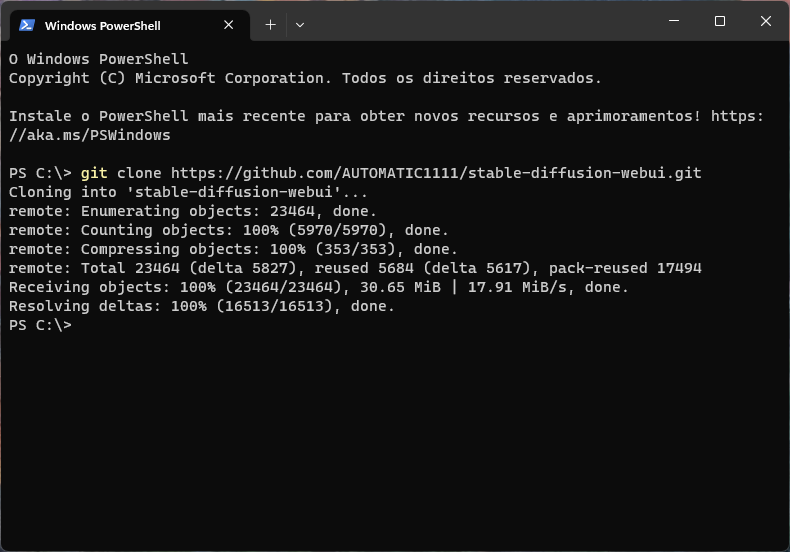The image size is (790, 552).
Task: Maximize the terminal window
Action: click(x=720, y=21)
